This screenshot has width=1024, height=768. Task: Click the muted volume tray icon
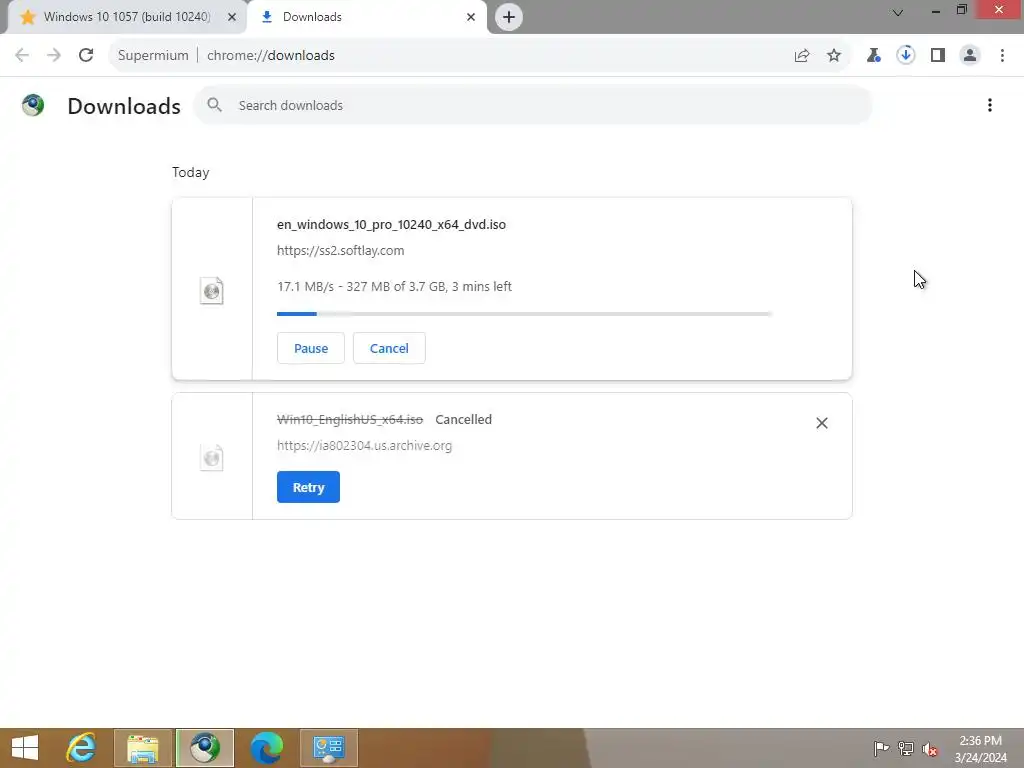(930, 748)
